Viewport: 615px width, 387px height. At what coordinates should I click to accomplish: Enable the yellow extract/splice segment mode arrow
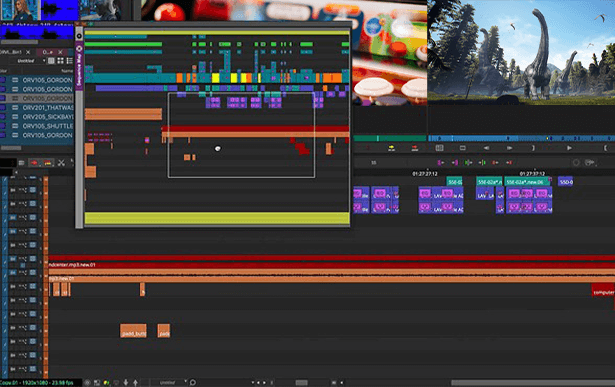coord(47,163)
